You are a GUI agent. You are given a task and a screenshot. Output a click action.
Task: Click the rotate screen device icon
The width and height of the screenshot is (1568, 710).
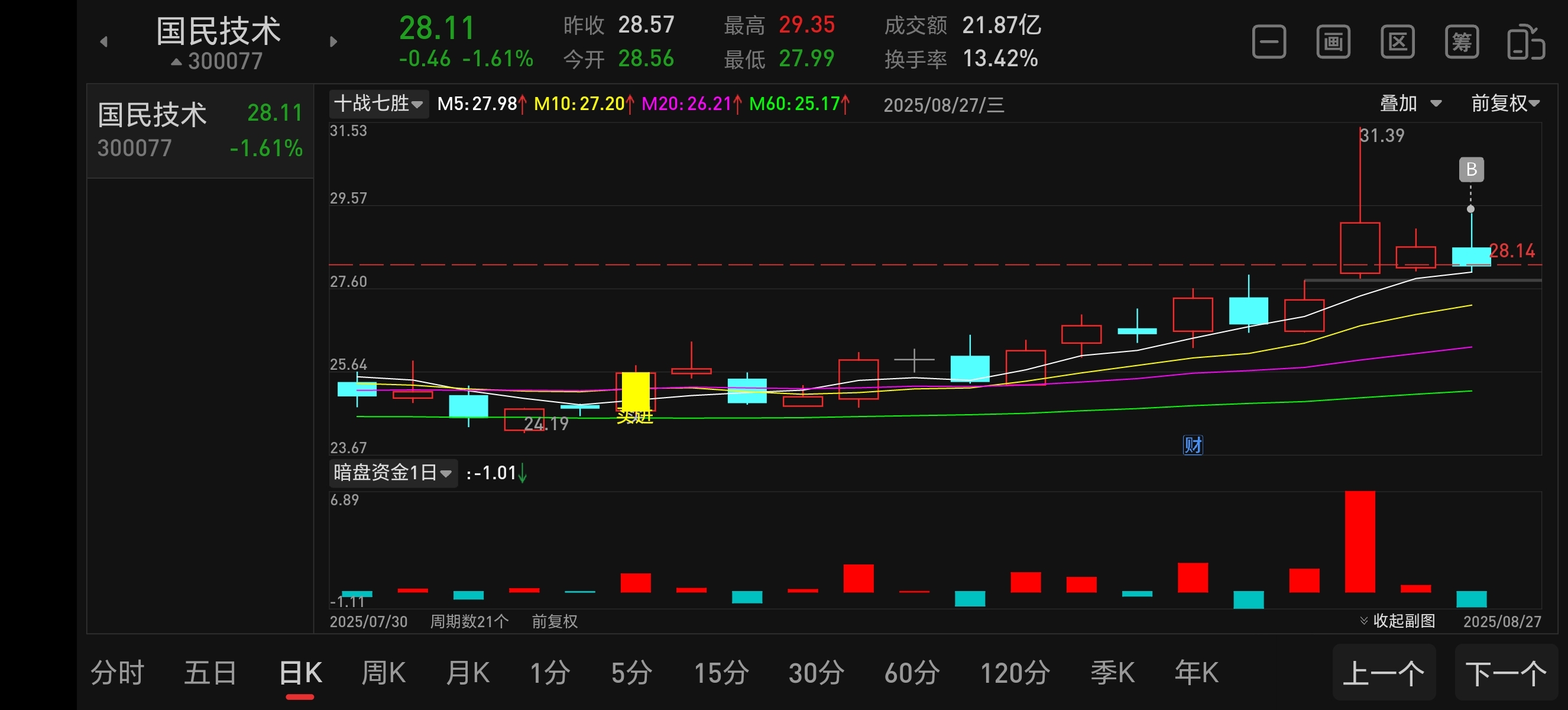(1526, 41)
